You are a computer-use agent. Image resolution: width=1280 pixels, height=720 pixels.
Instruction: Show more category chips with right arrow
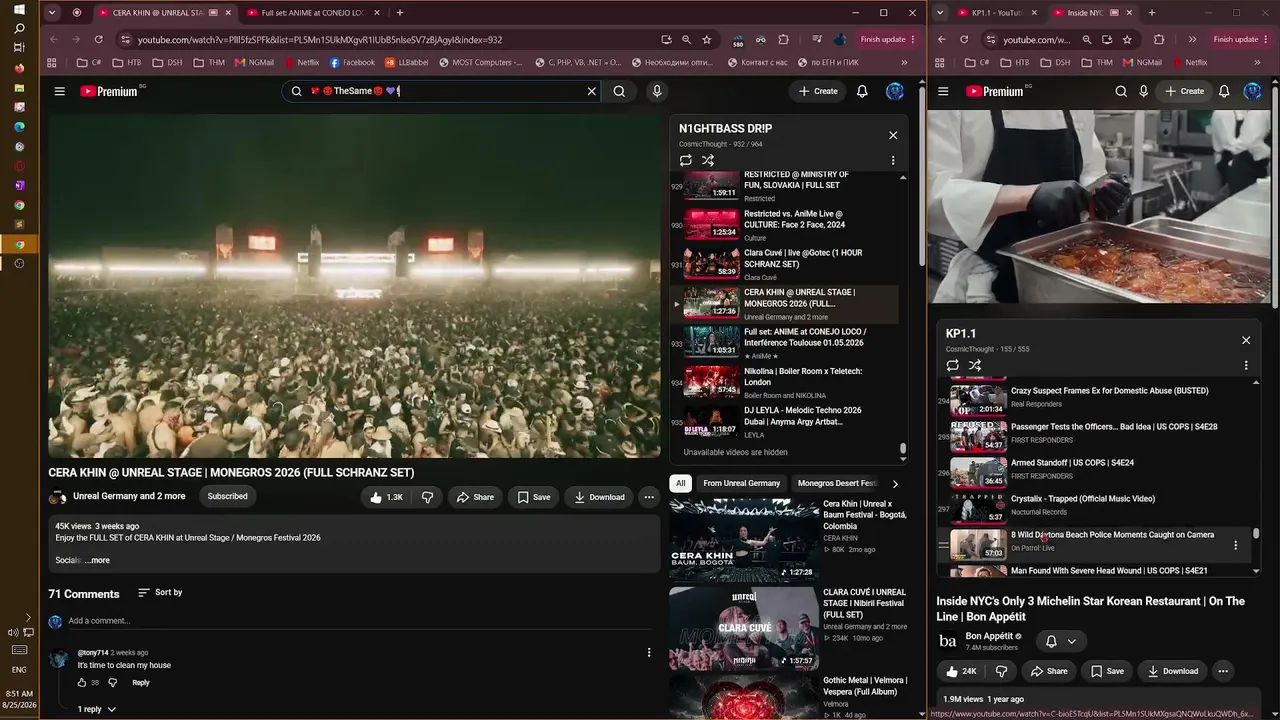coord(895,484)
